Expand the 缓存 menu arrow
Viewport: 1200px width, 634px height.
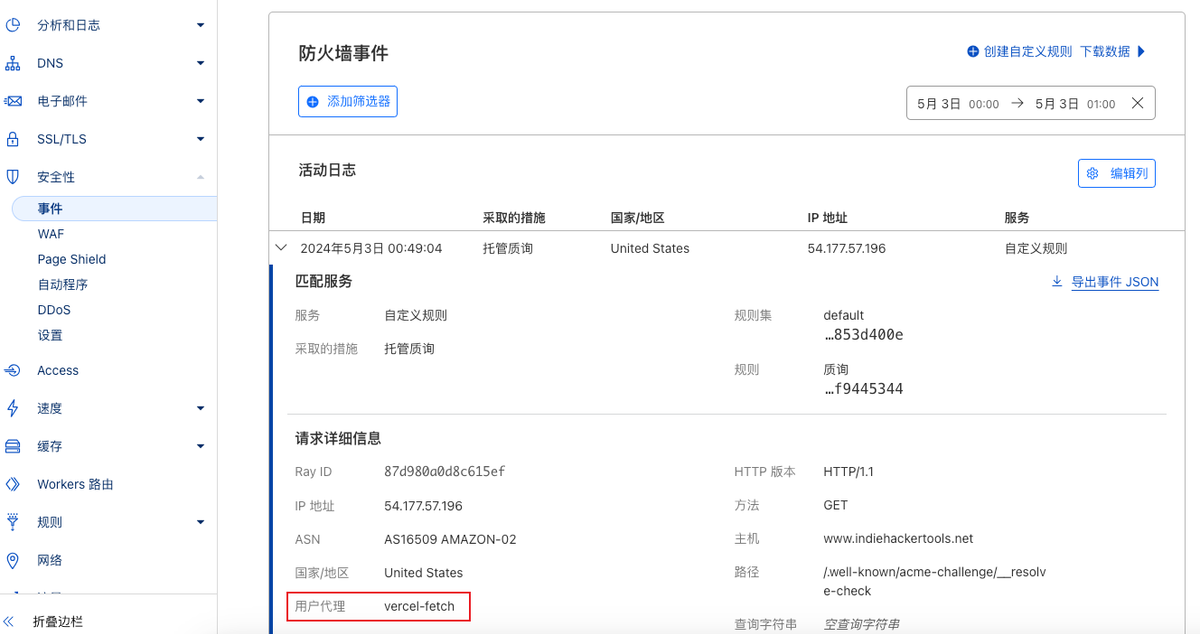click(x=200, y=446)
